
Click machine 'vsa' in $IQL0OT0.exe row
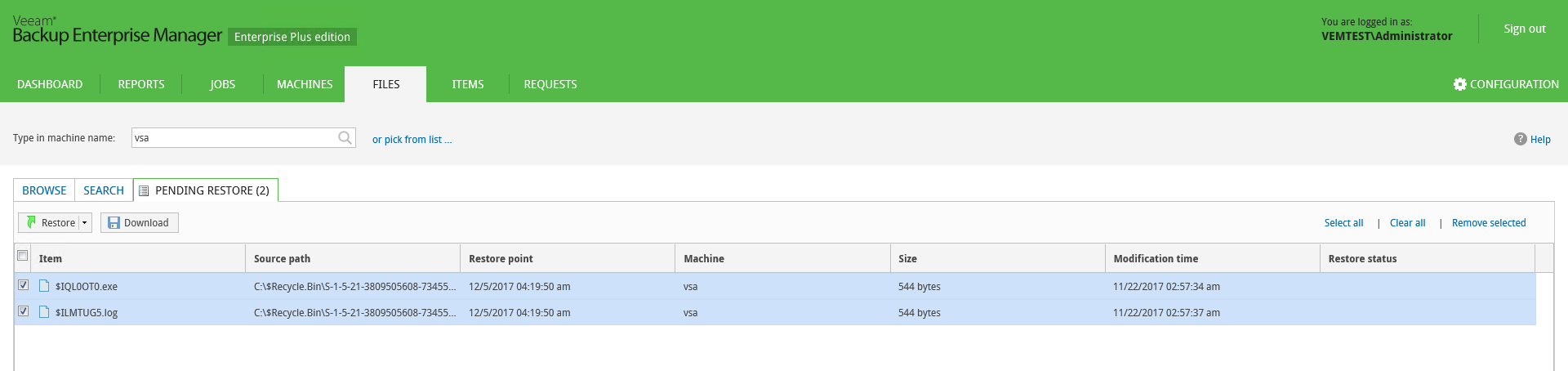pyautogui.click(x=690, y=287)
